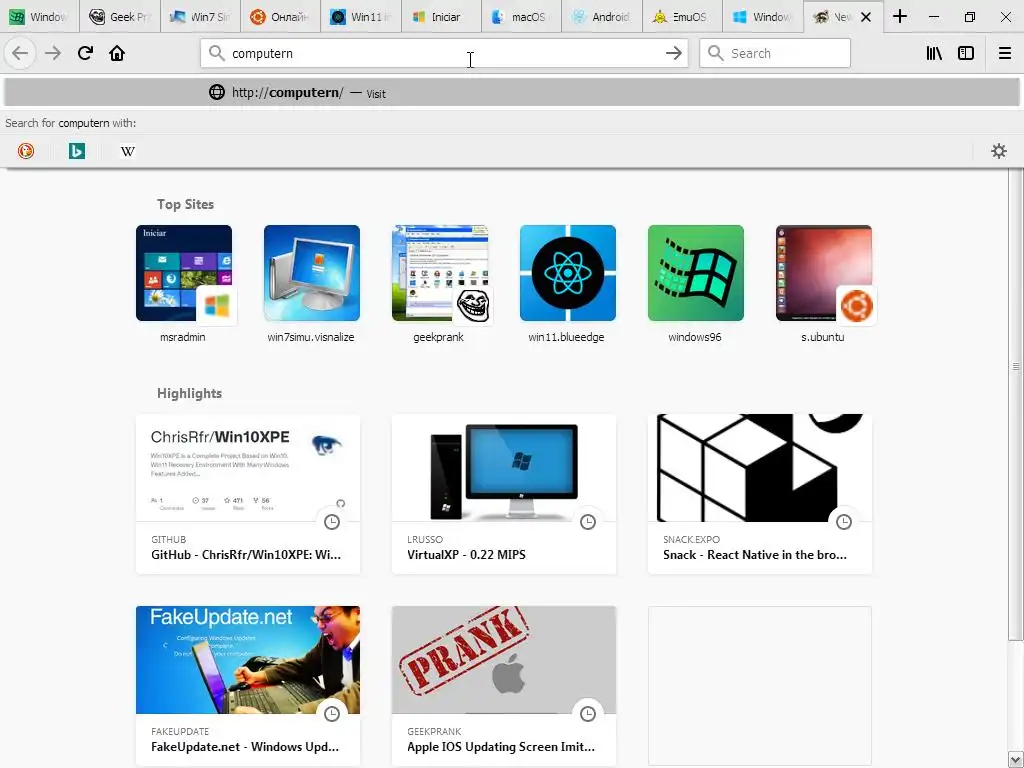Screen dimensions: 1024x768
Task: Visit http://computern/ suggestion
Action: point(511,92)
